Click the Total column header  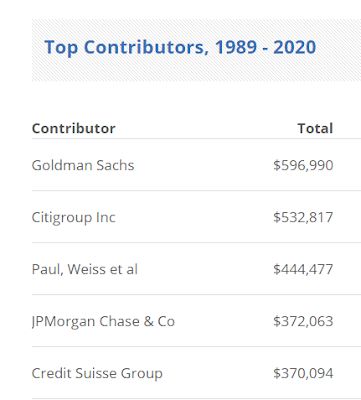315,128
